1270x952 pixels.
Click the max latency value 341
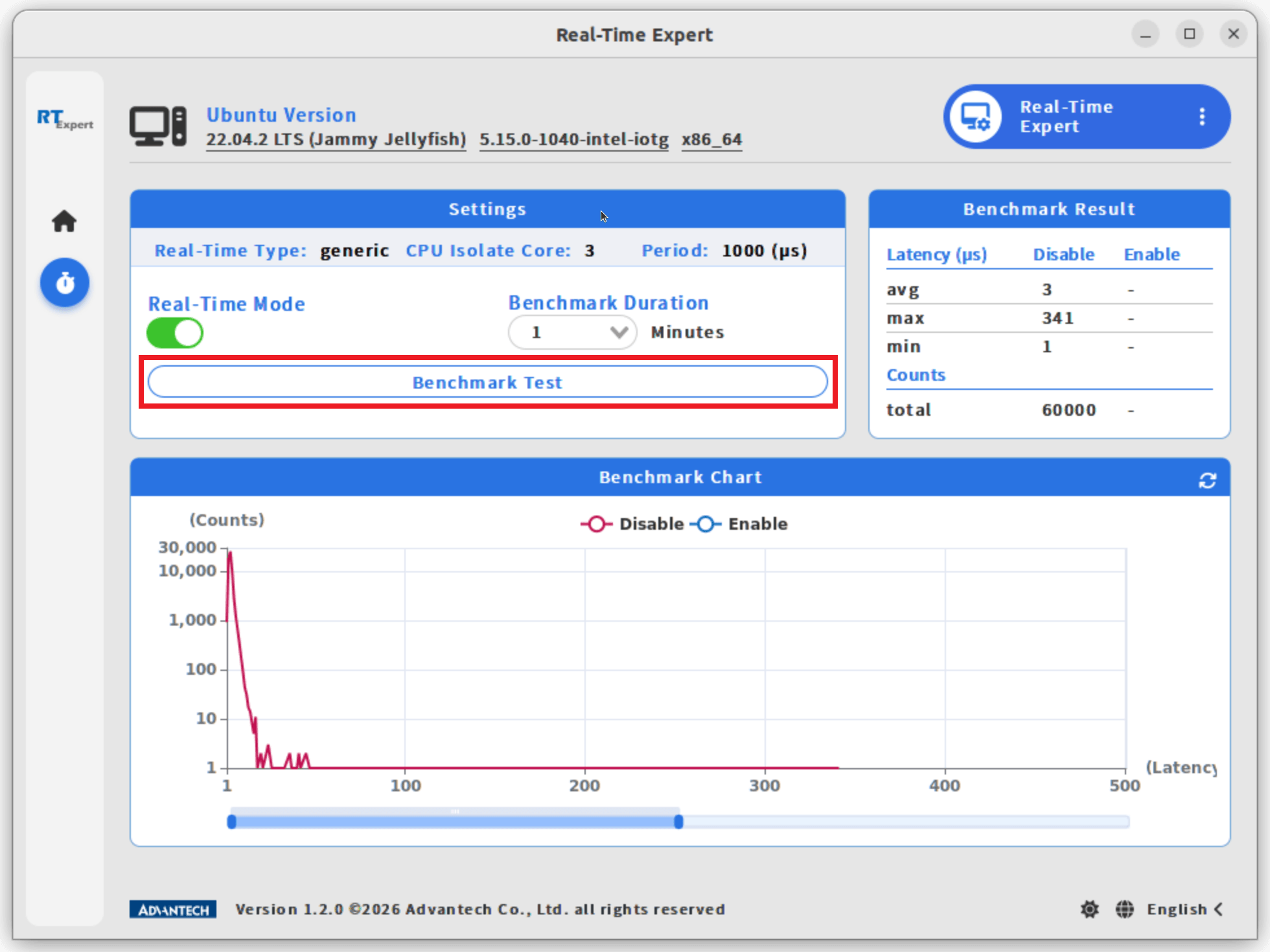click(x=1057, y=318)
